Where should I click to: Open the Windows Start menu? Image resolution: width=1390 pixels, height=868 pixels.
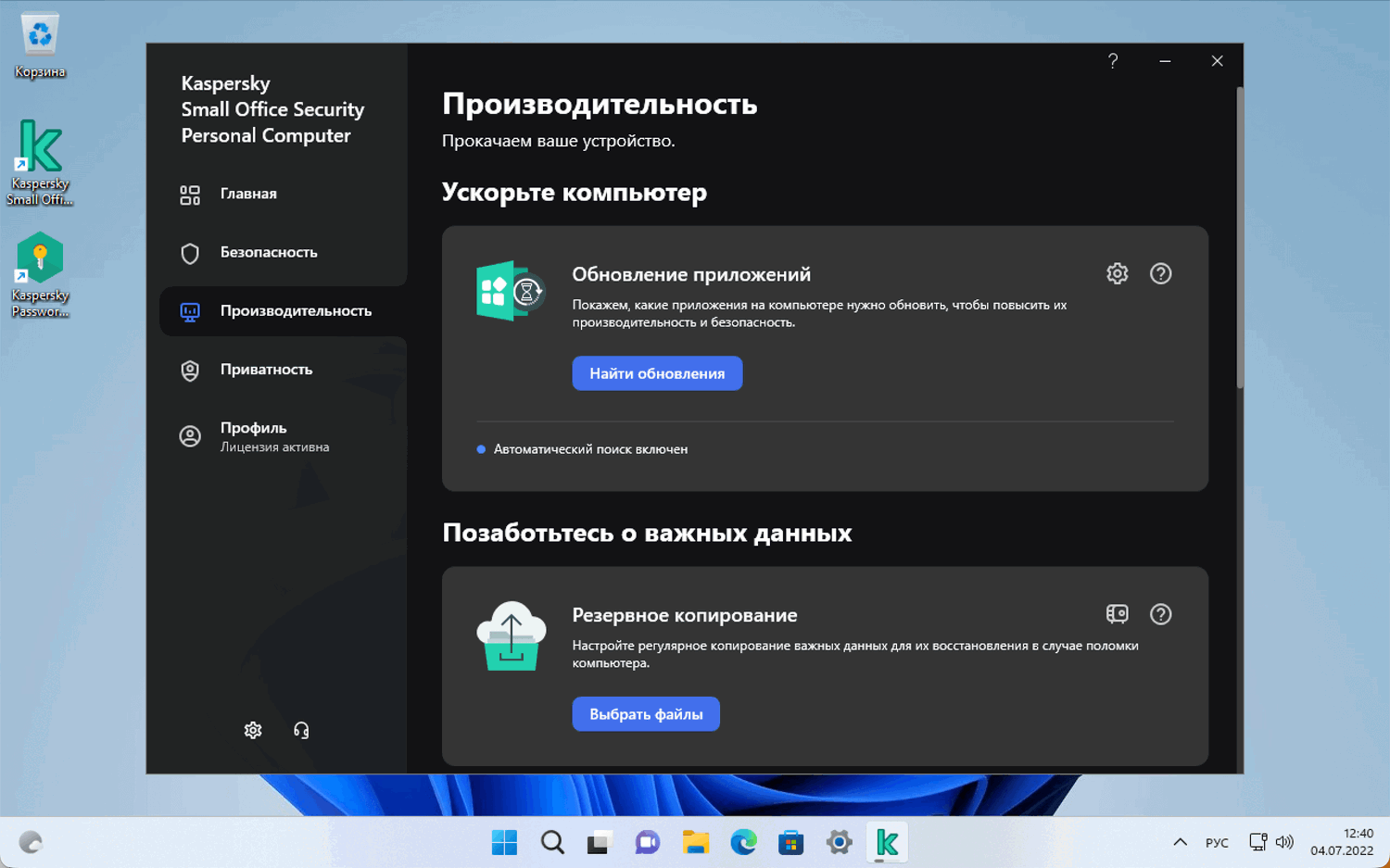point(504,842)
